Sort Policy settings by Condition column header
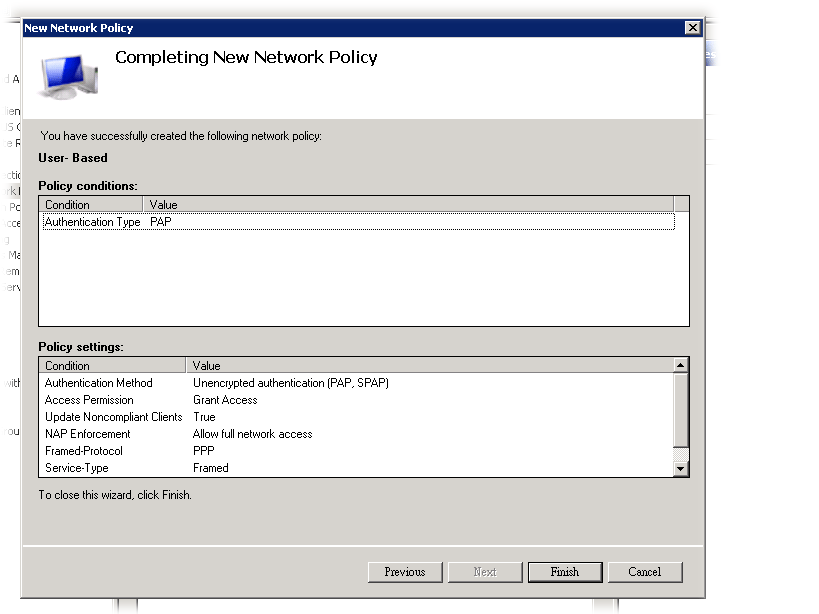This screenshot has width=819, height=614. [112, 366]
